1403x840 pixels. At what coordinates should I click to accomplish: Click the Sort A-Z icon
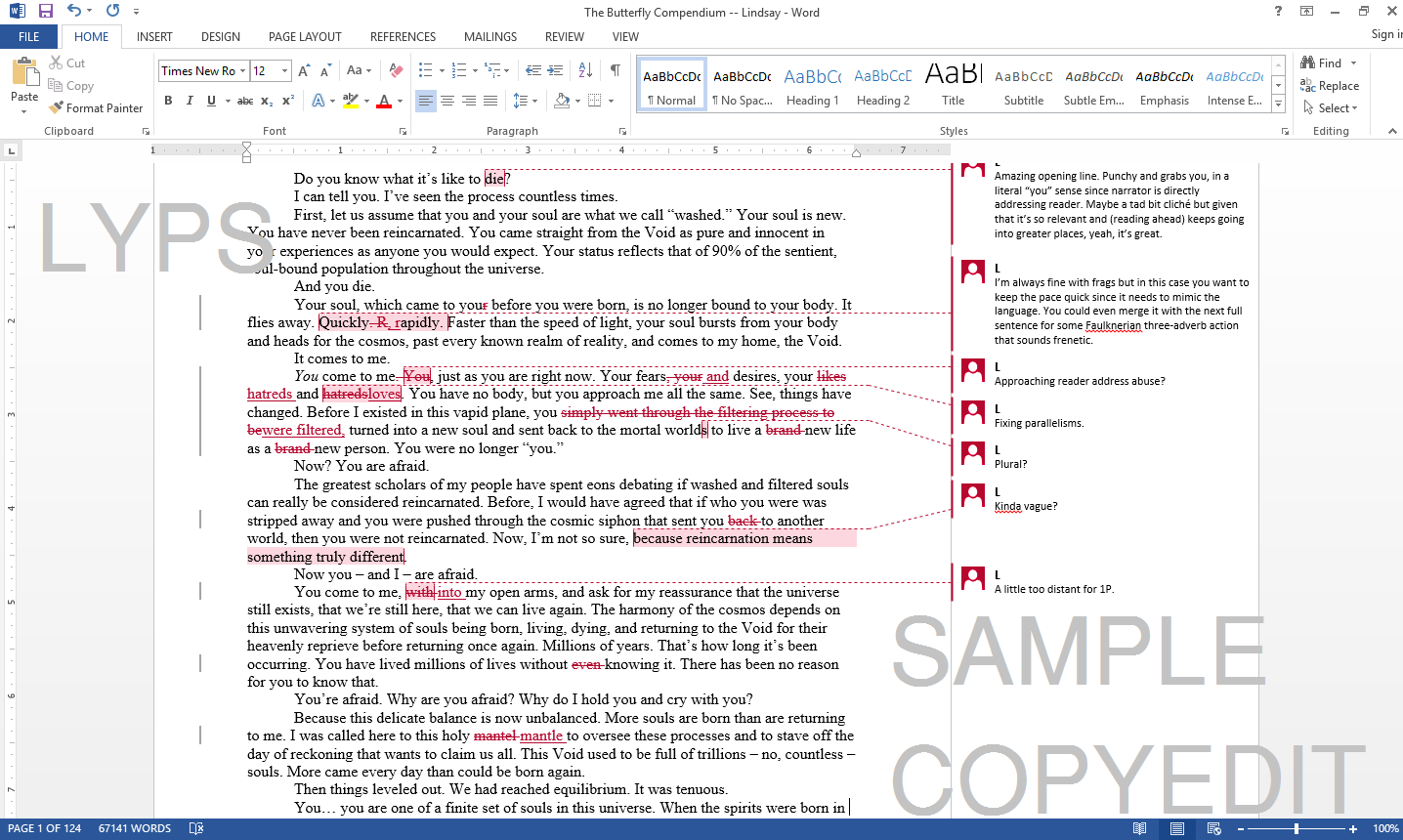[585, 70]
